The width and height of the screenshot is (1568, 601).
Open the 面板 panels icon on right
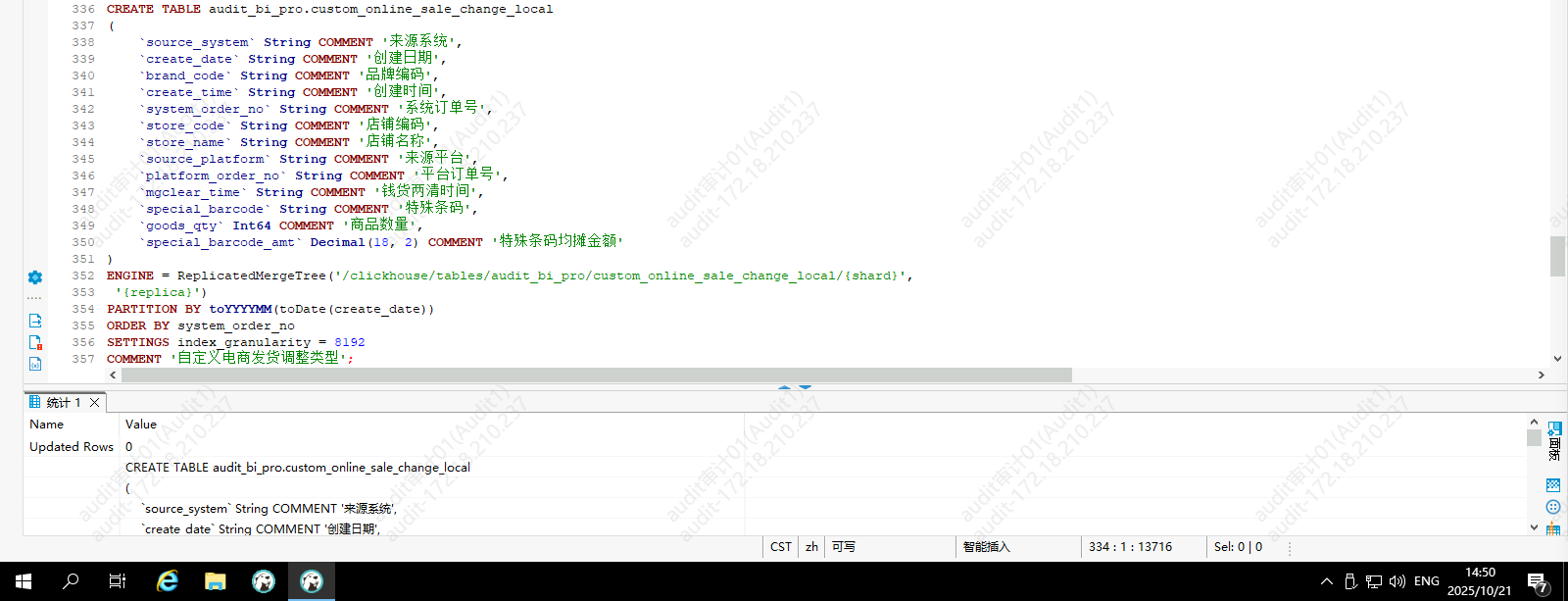point(1554,440)
